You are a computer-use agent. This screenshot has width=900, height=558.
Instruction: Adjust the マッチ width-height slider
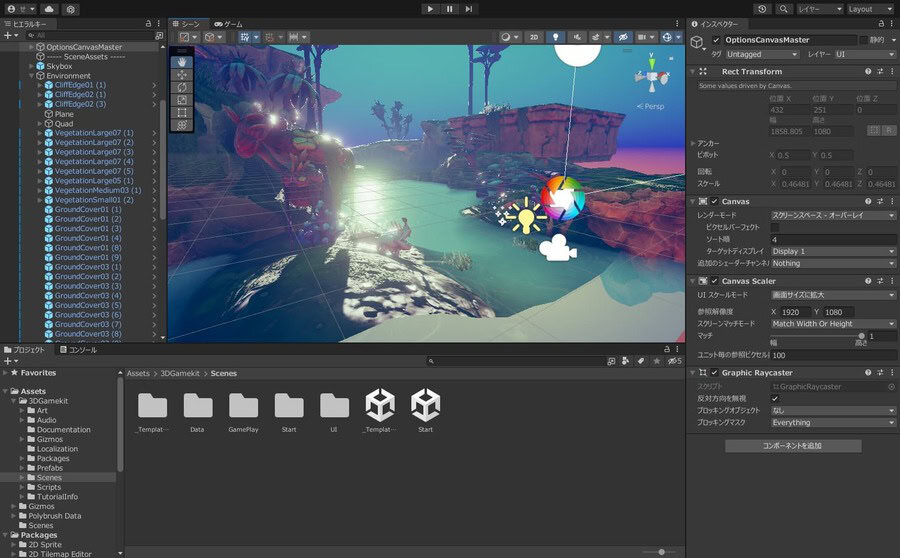(x=816, y=336)
